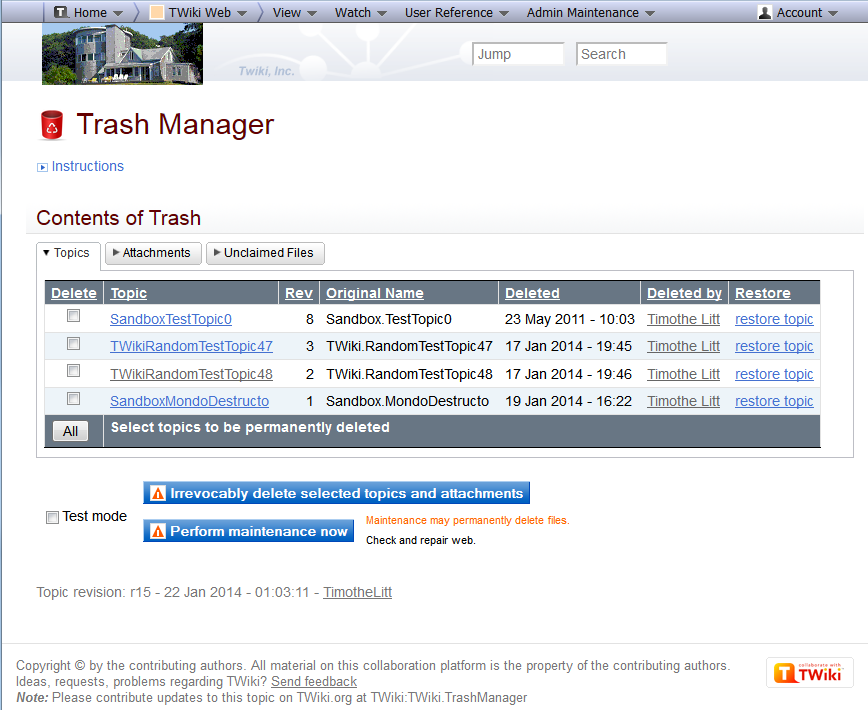
Task: Open the Admin Maintenance dropdown menu
Action: 590,13
